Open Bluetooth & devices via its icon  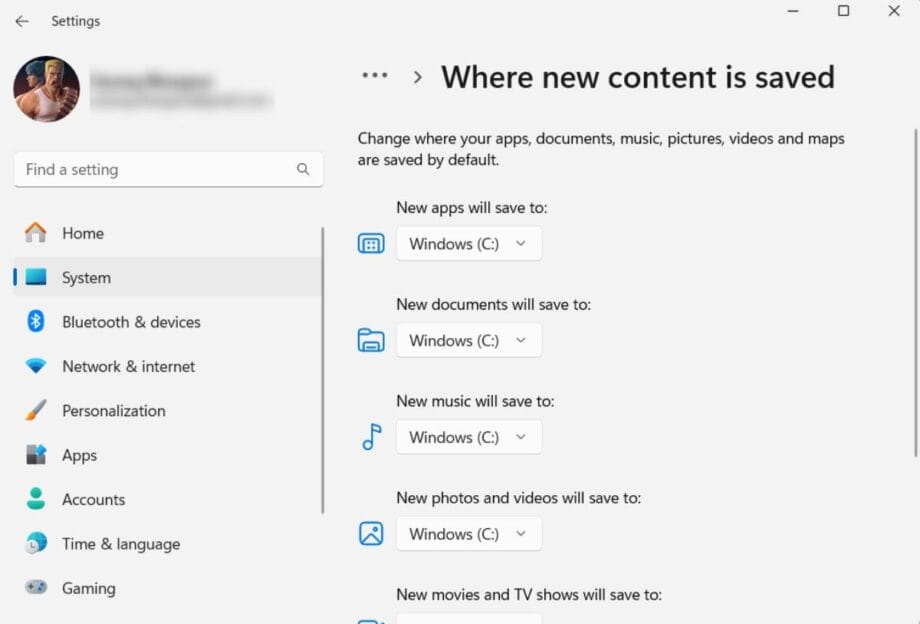[34, 322]
